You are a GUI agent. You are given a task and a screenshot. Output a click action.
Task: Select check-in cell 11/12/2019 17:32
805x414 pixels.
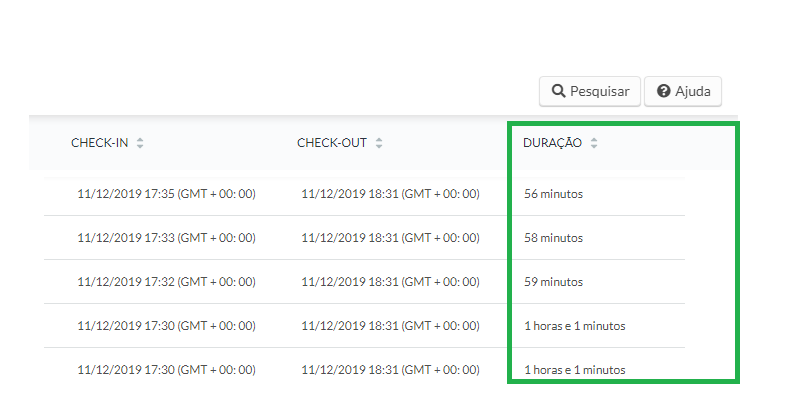click(x=166, y=282)
